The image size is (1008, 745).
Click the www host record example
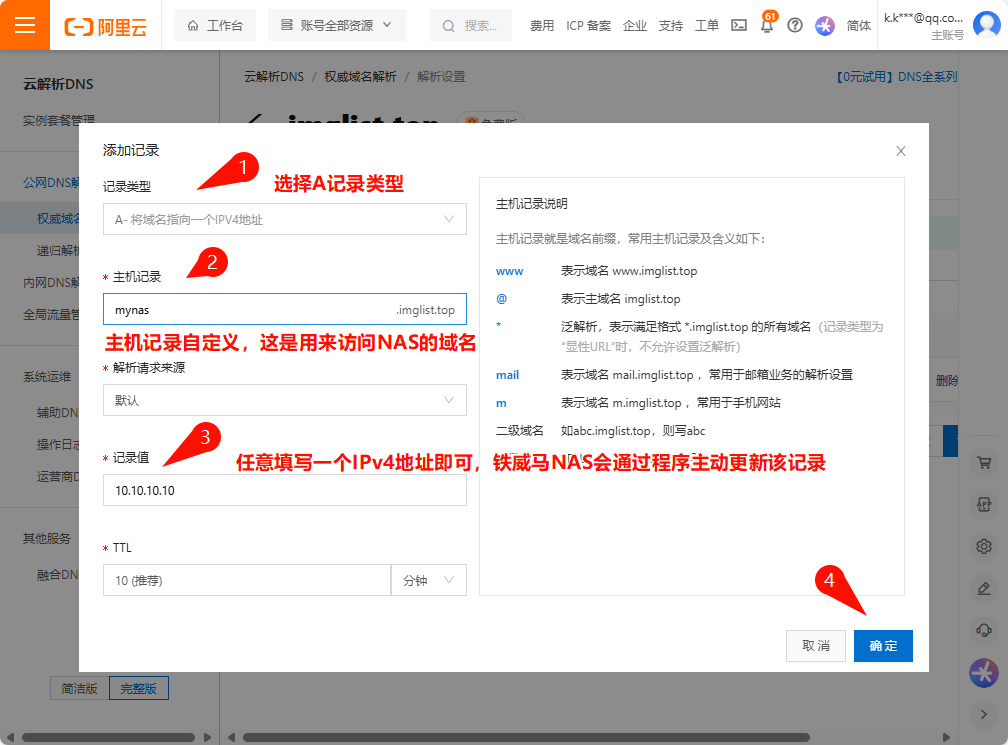pos(510,271)
